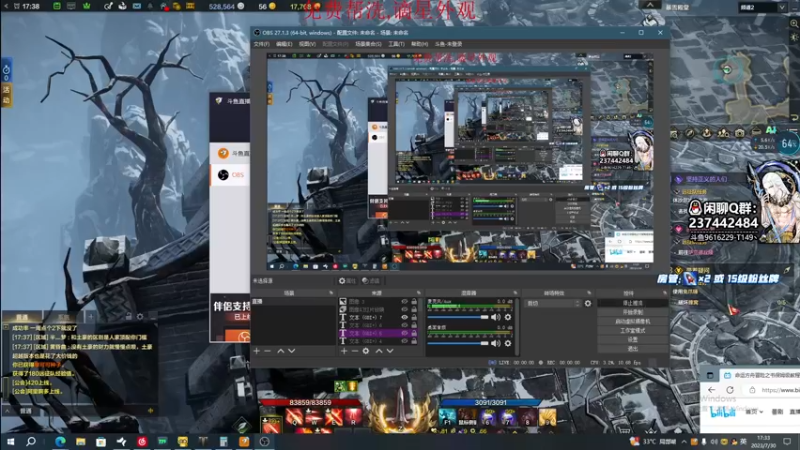Add a new source with the plus icon

pos(344,351)
